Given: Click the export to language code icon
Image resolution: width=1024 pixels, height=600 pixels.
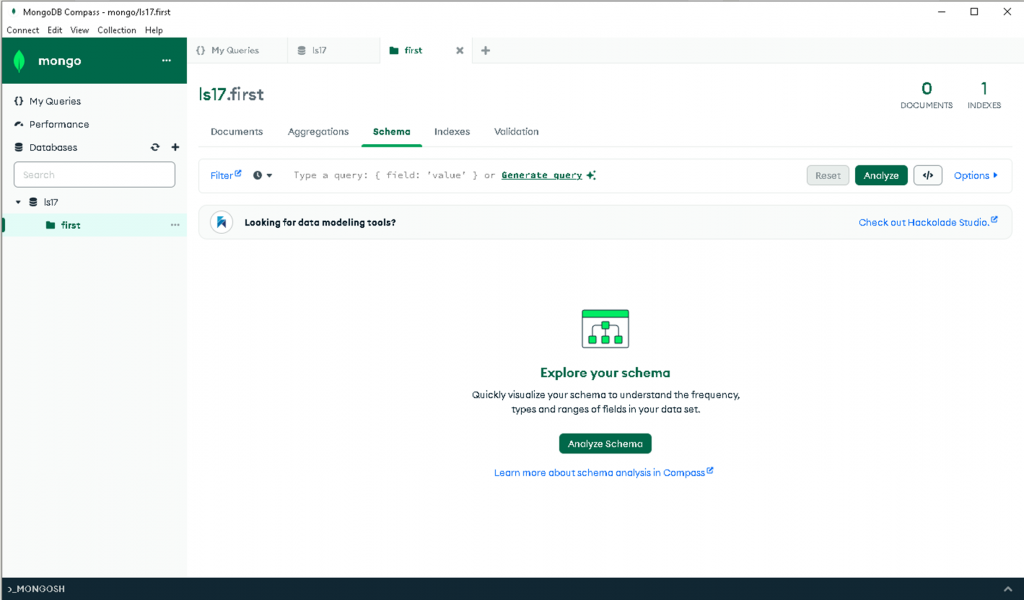Looking at the screenshot, I should pyautogui.click(x=928, y=175).
